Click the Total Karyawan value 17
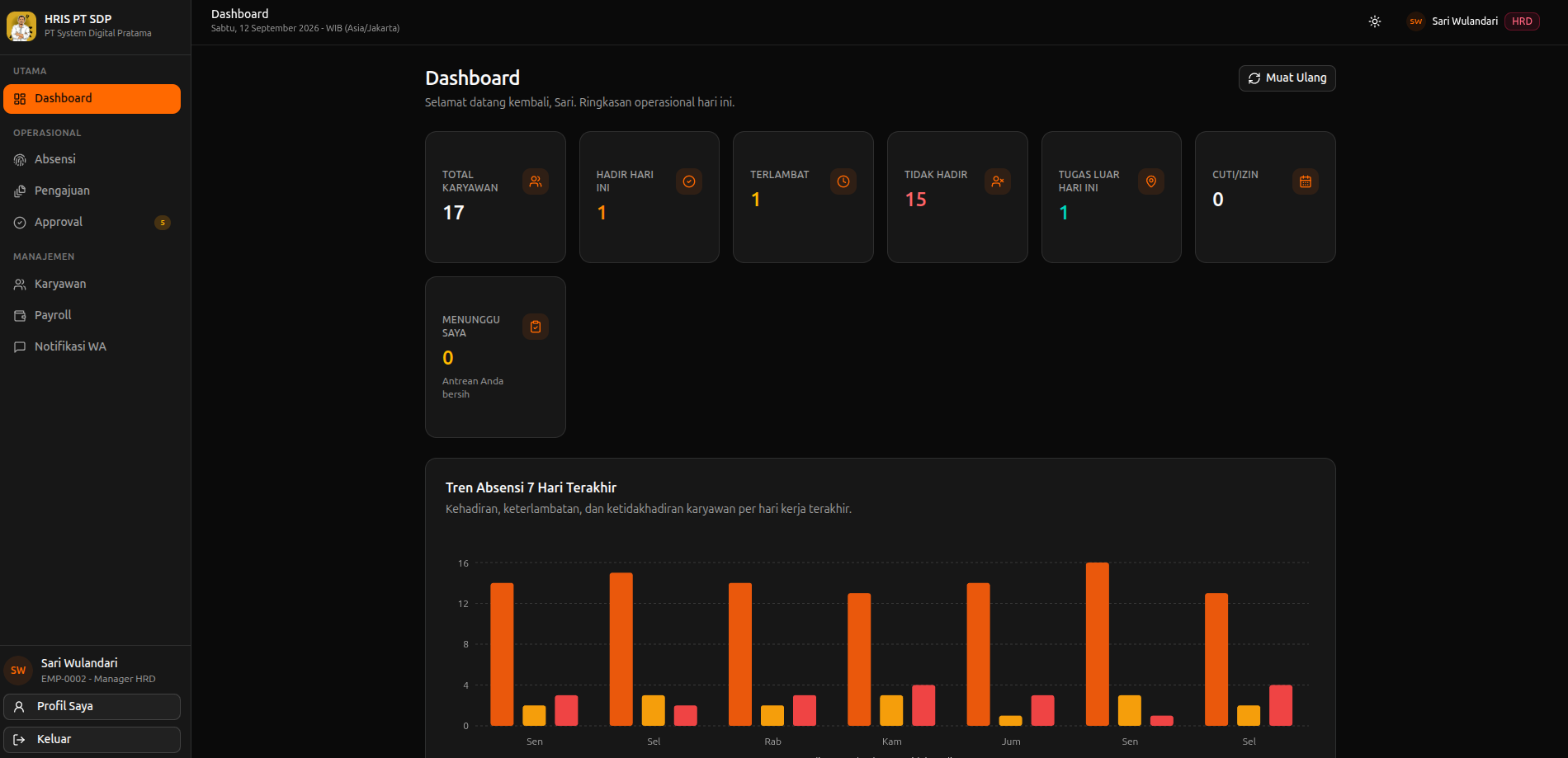The image size is (1568, 758). click(453, 213)
